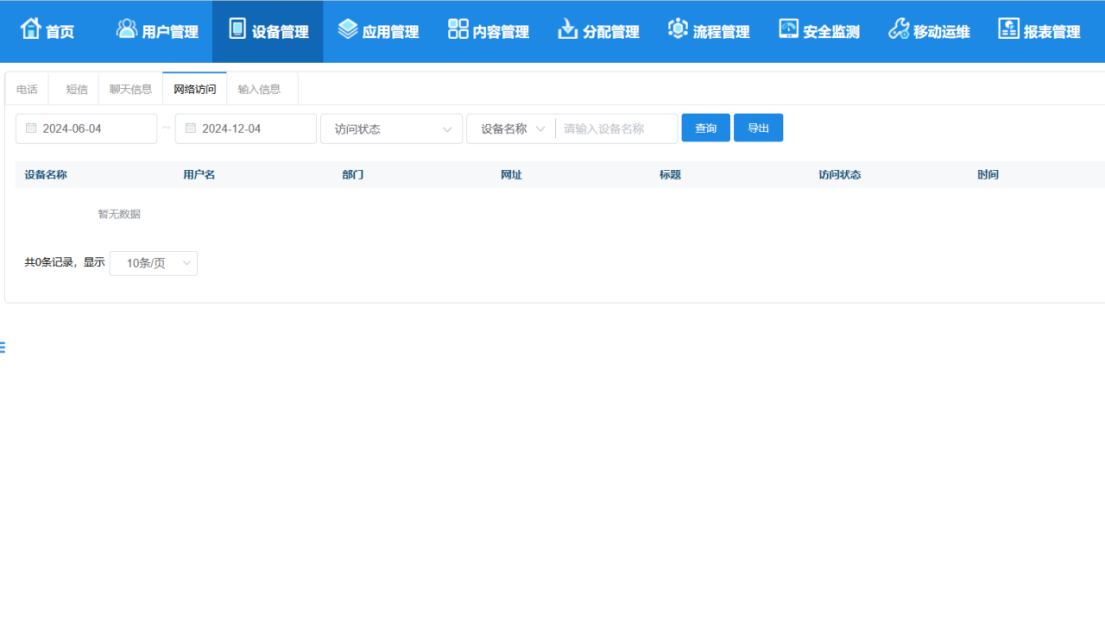Viewport: 1105px width, 634px height.
Task: Click the 暂无数据 empty table text
Action: click(119, 214)
